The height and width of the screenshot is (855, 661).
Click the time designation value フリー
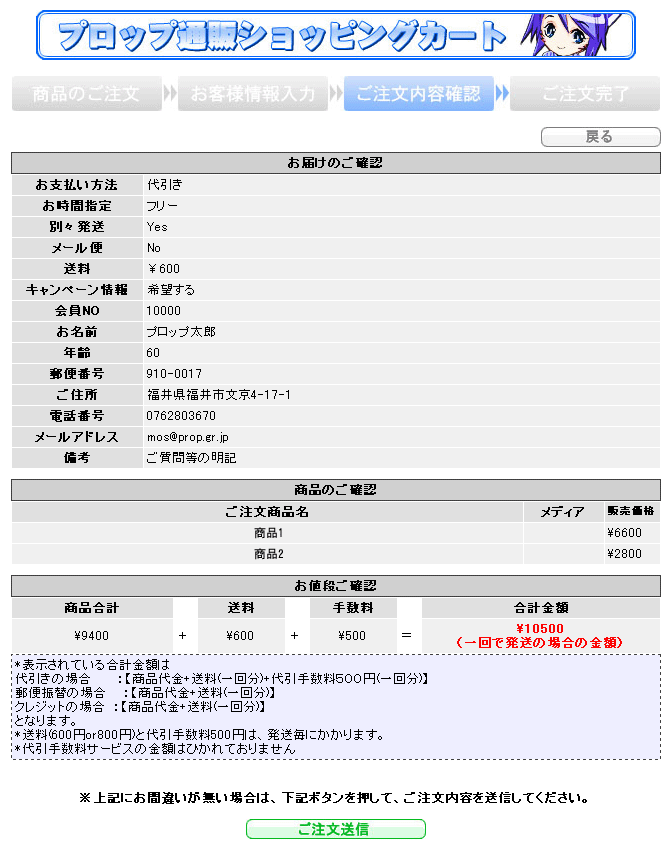tap(162, 206)
